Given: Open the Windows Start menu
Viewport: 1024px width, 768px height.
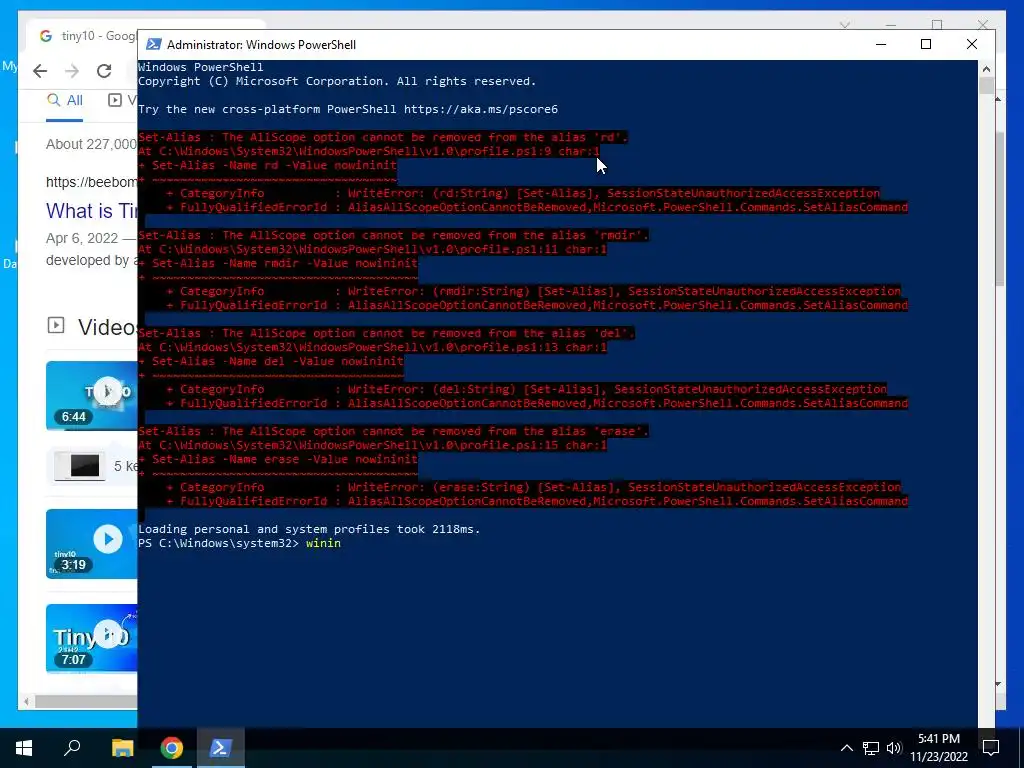Looking at the screenshot, I should click(x=24, y=748).
